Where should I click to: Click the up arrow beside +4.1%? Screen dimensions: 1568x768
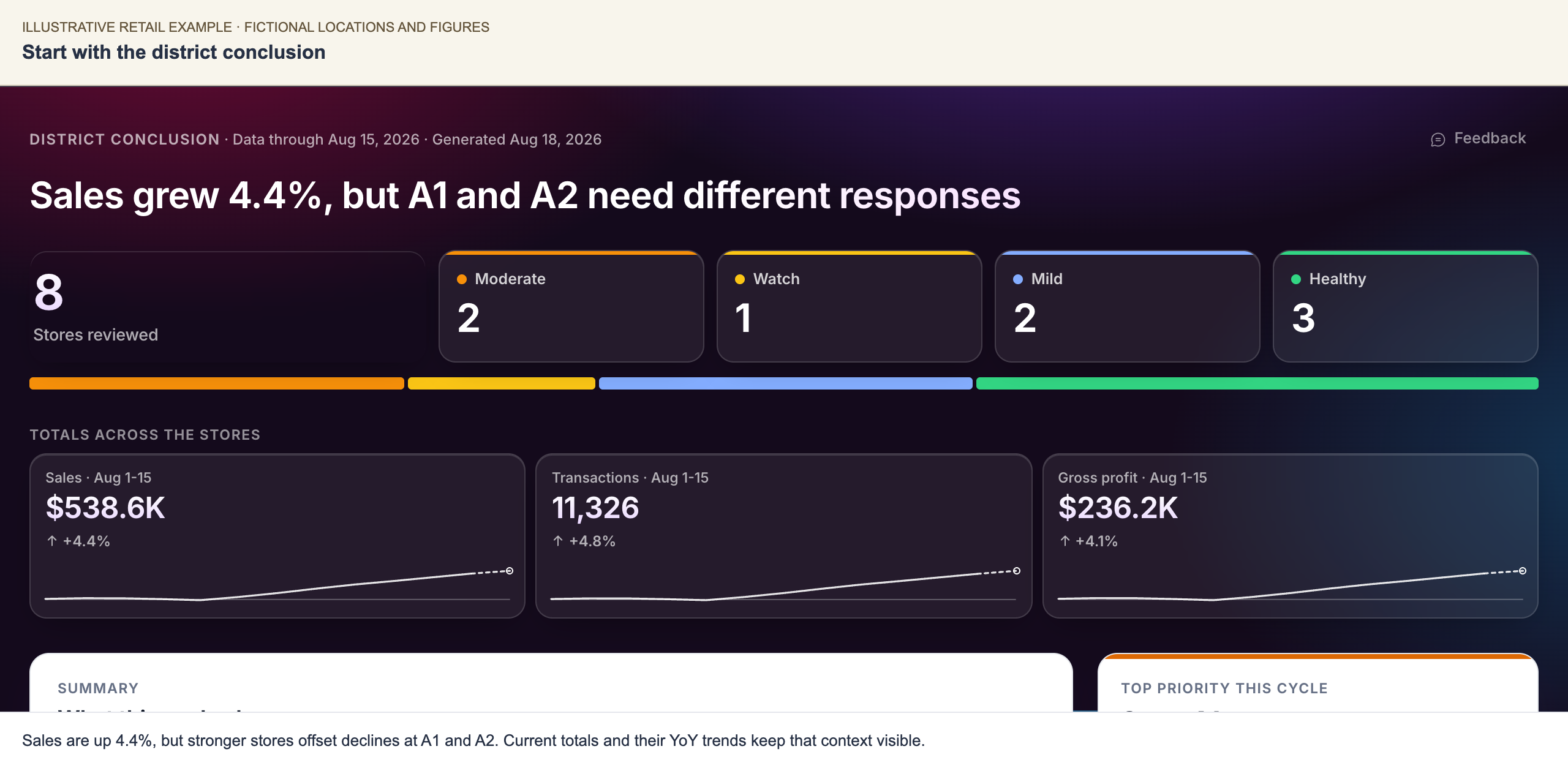pyautogui.click(x=1065, y=541)
